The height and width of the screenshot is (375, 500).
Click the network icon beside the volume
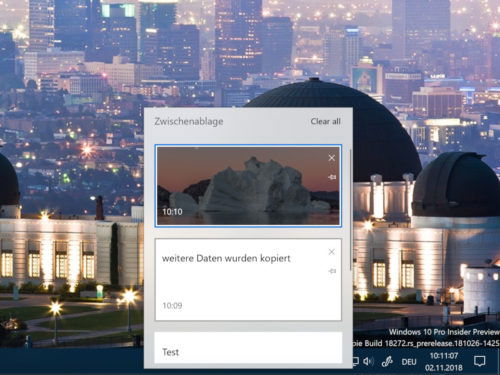356,361
